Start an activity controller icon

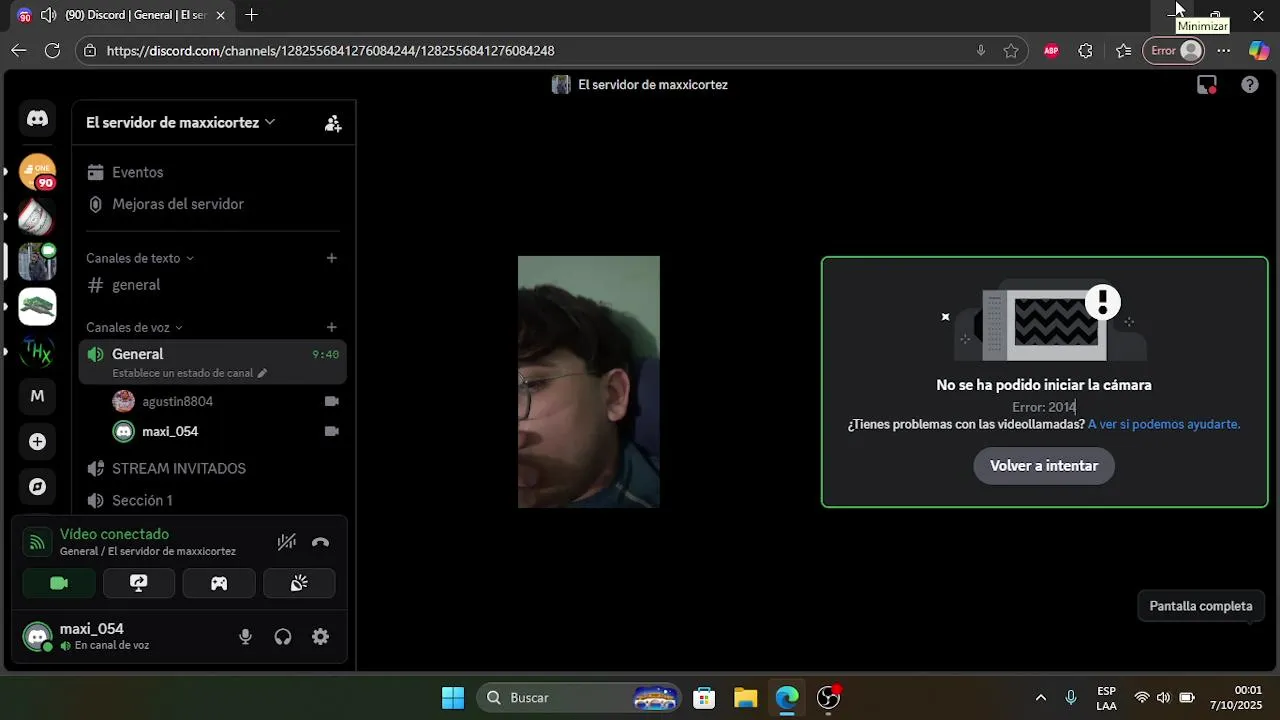point(219,583)
